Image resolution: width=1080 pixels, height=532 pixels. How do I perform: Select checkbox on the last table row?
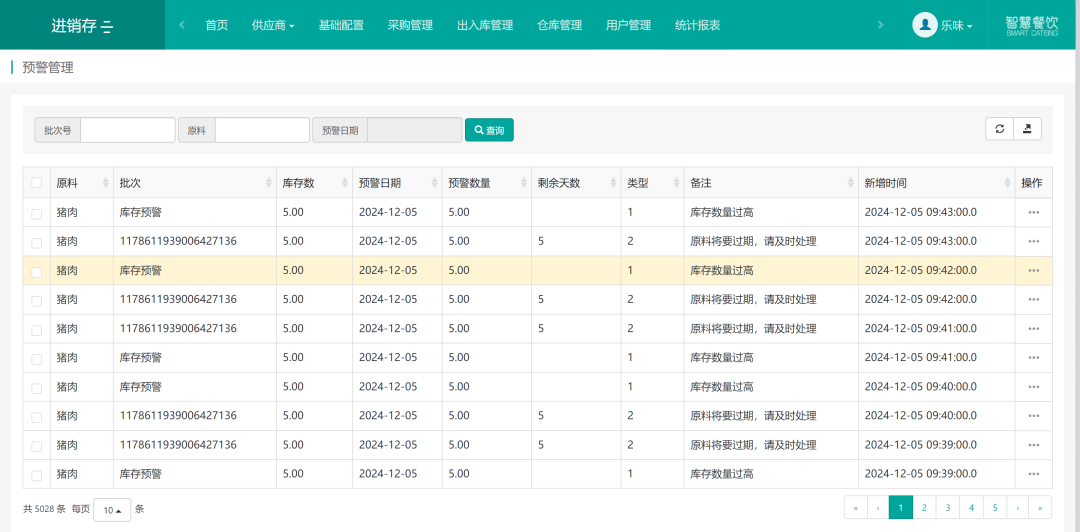click(37, 475)
